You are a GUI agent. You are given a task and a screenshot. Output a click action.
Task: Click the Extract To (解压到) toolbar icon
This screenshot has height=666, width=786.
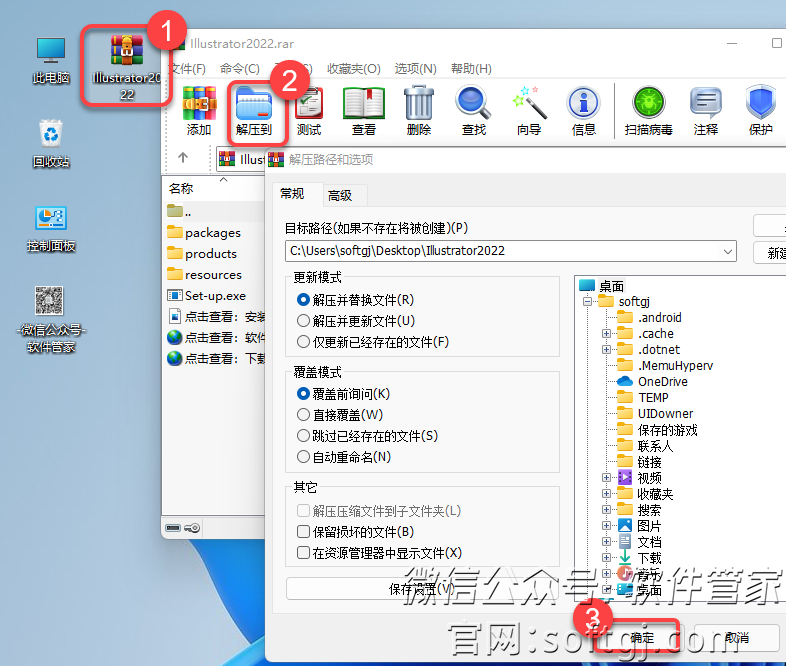254,103
